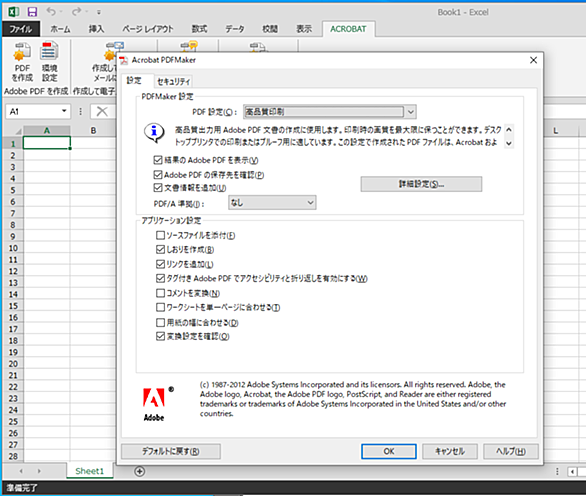586x496 pixels.
Task: Click the 準備完了 status bar text
Action: (x=22, y=488)
